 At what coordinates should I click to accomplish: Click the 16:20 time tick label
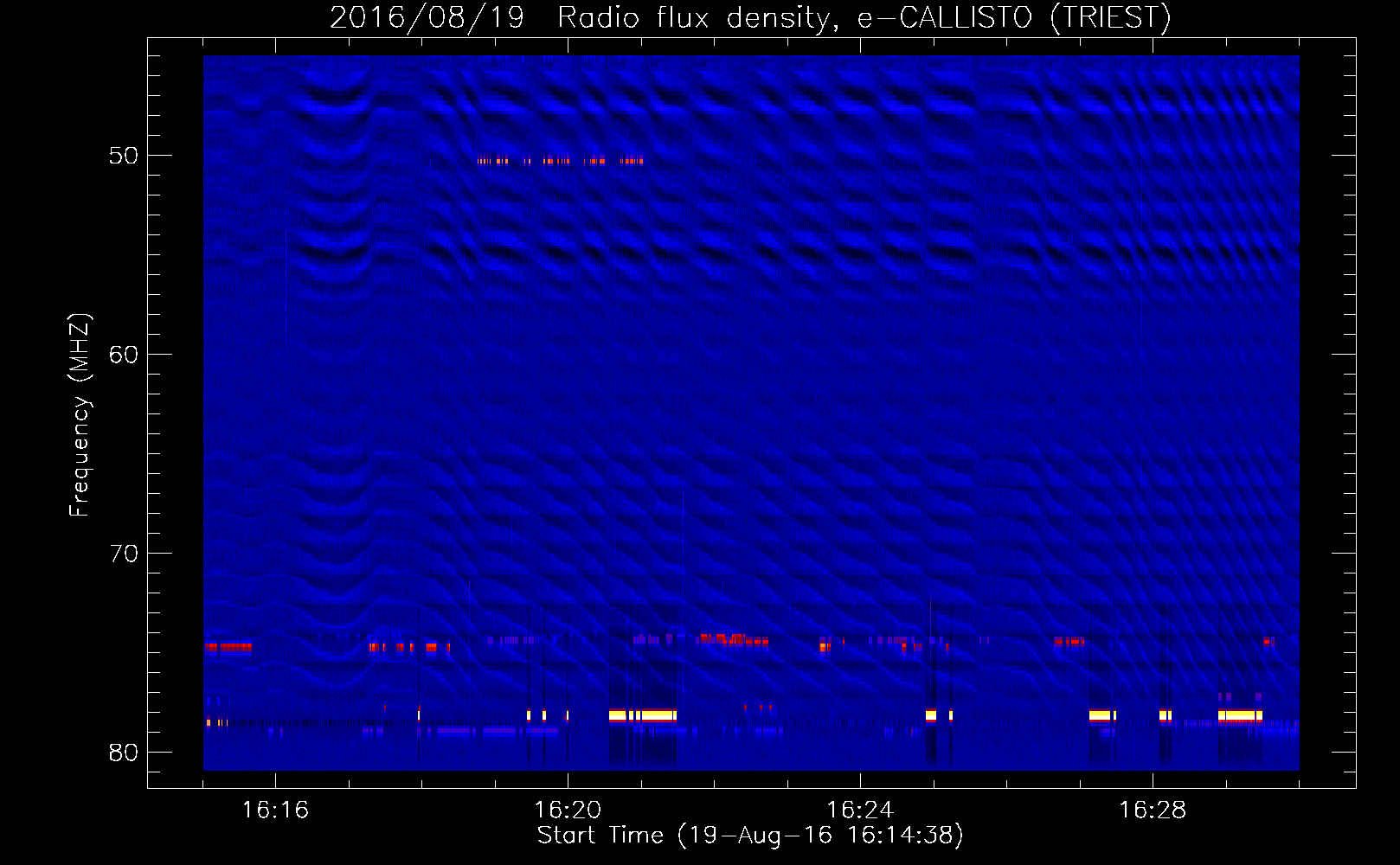pyautogui.click(x=568, y=811)
